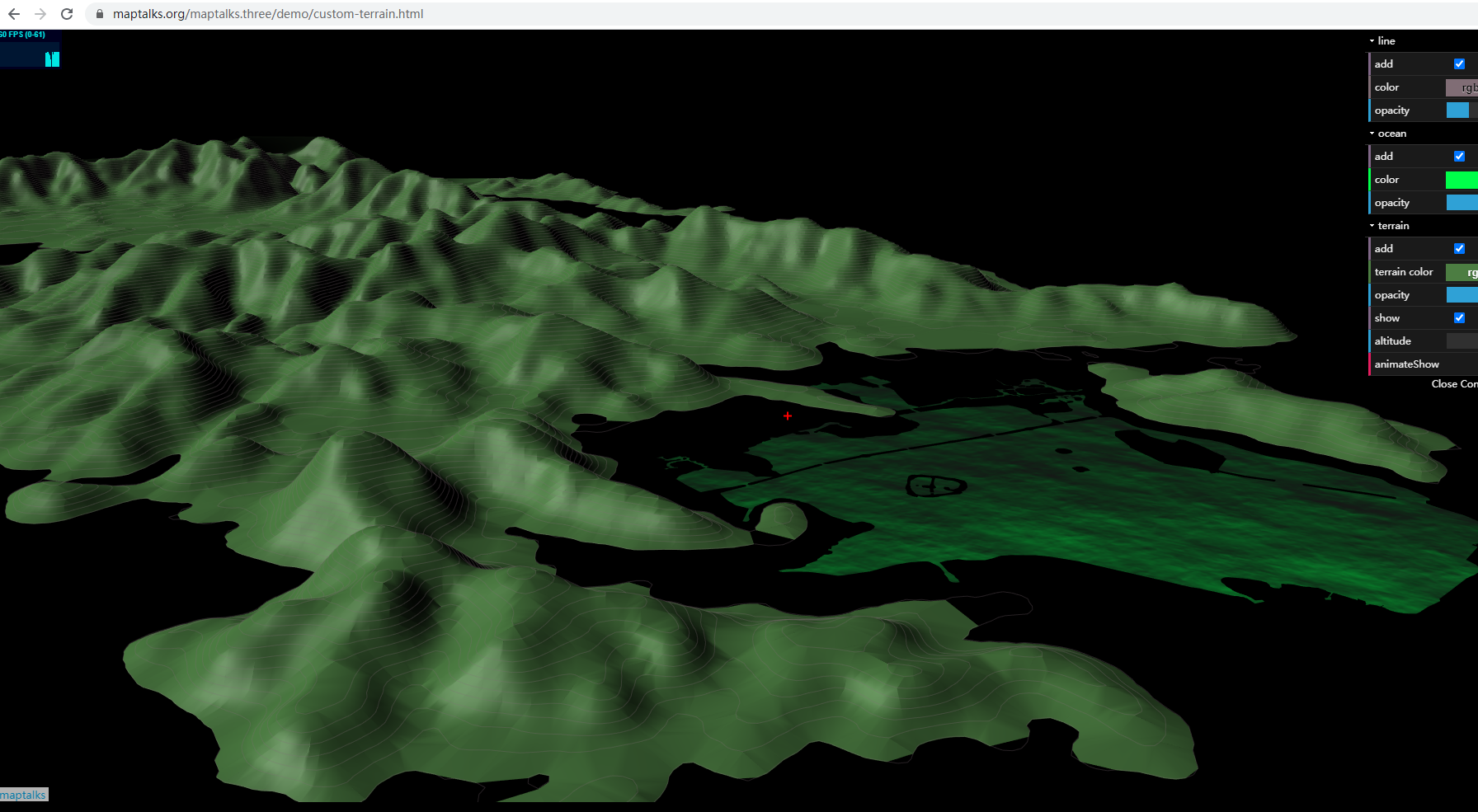The width and height of the screenshot is (1478, 812).
Task: Click the 60 FPS performance graph
Action: [x=31, y=49]
